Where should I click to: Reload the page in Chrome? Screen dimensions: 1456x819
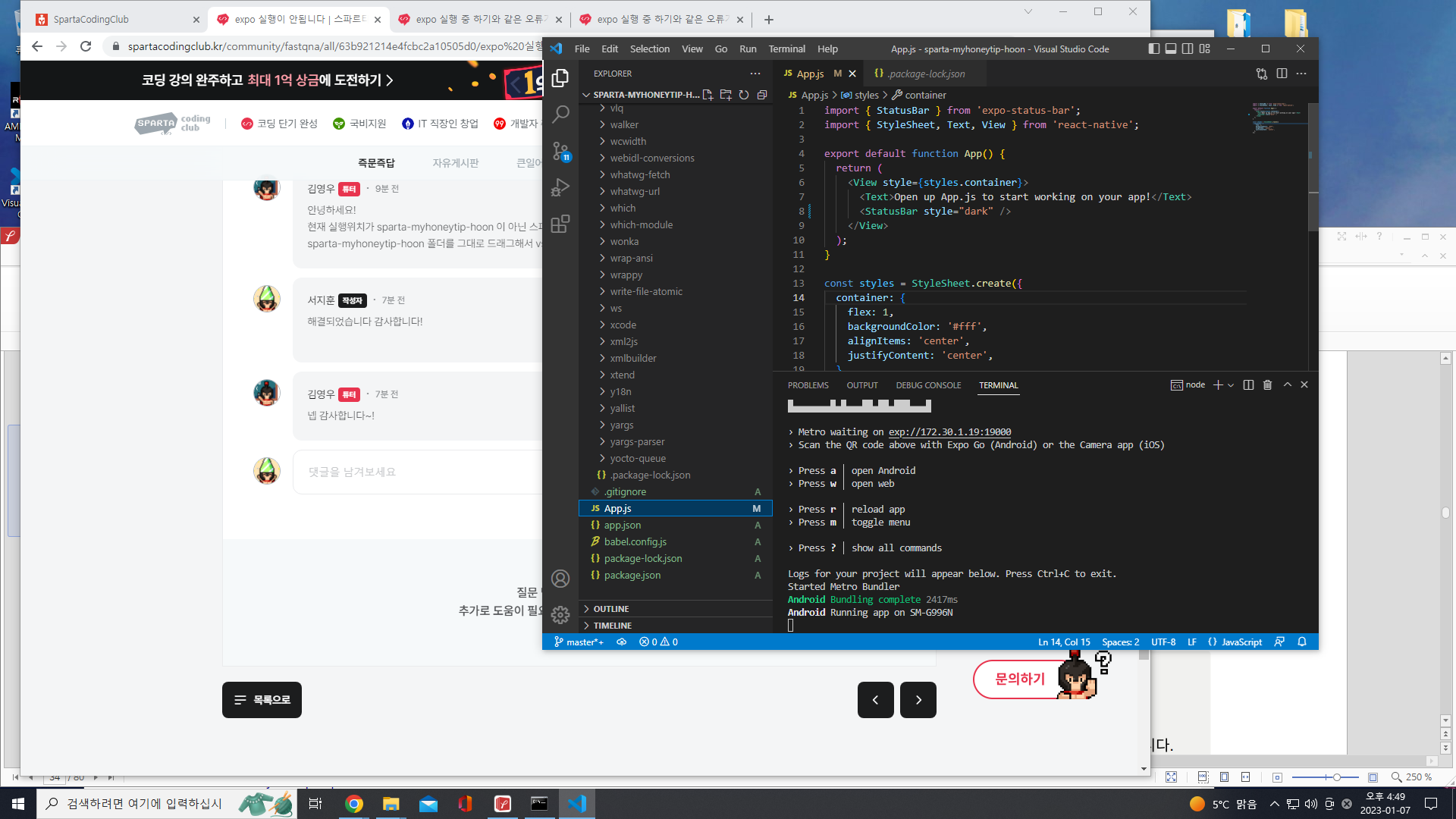(x=86, y=46)
